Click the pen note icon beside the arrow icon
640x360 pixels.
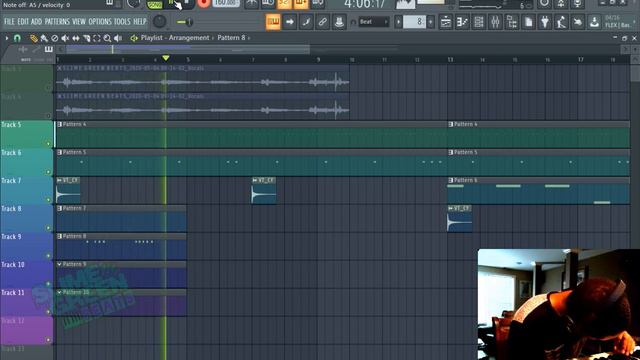306,22
